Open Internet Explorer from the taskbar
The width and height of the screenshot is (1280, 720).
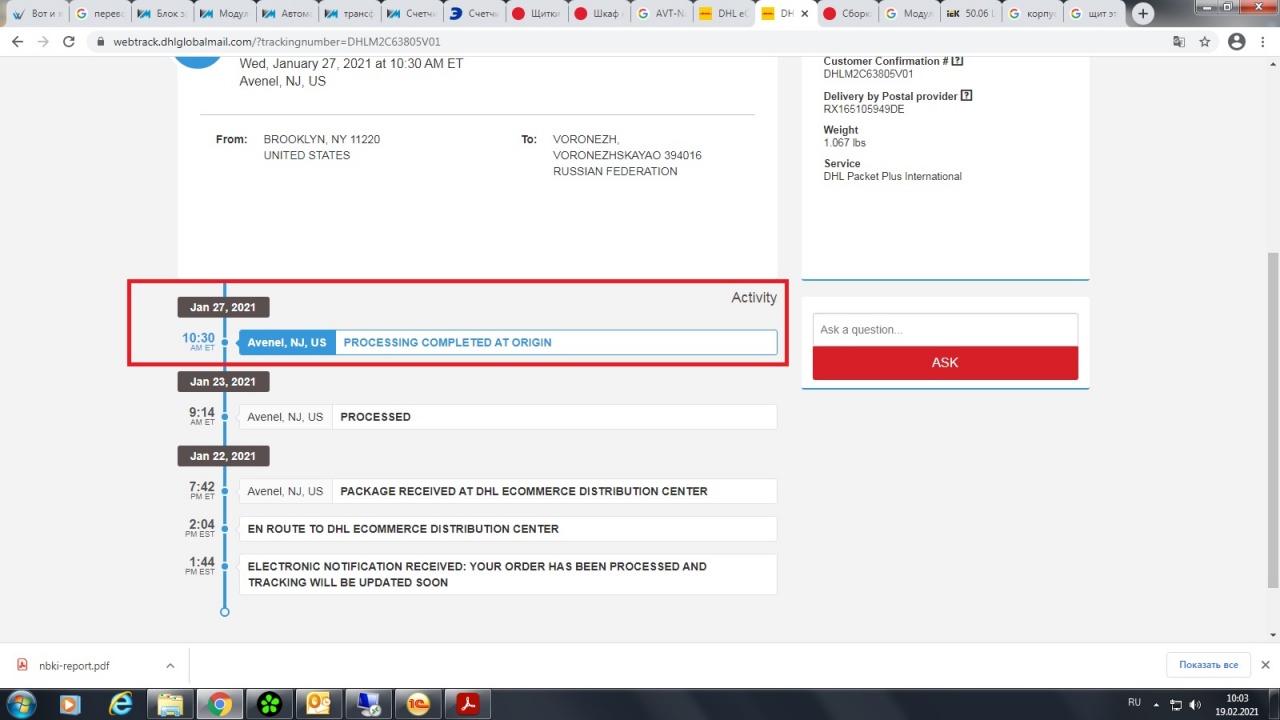[x=121, y=704]
